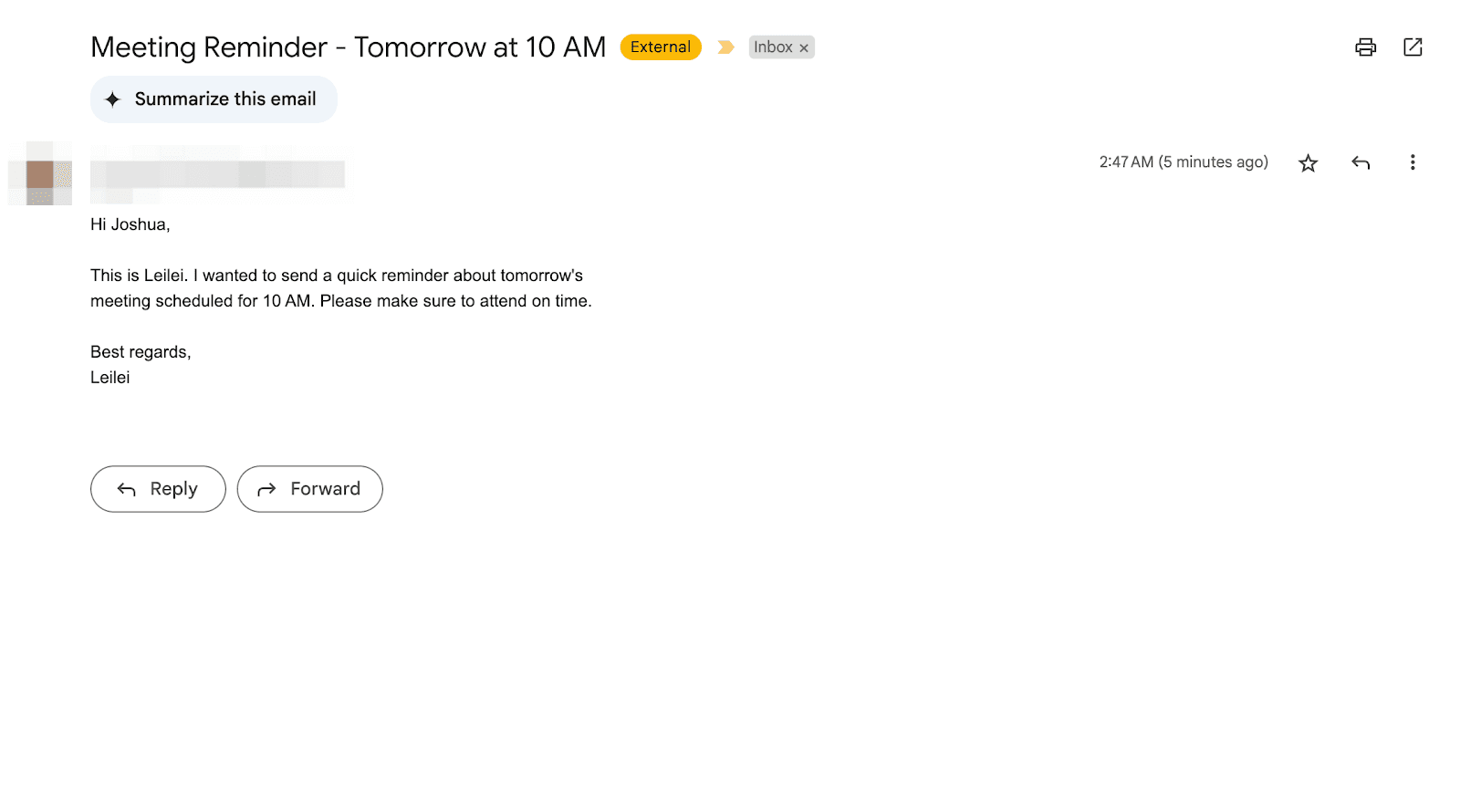Star the message from Leilei
This screenshot has height=812, width=1460.
1308,163
